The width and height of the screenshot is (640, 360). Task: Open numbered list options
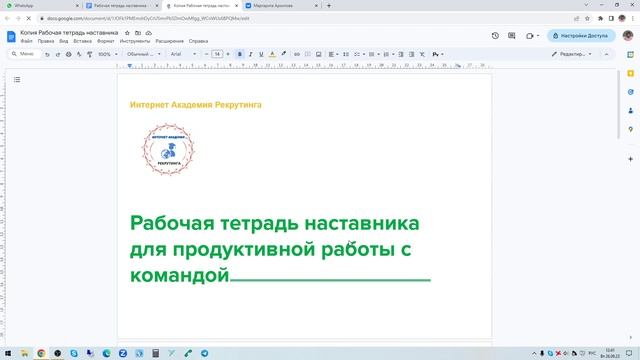[388, 54]
